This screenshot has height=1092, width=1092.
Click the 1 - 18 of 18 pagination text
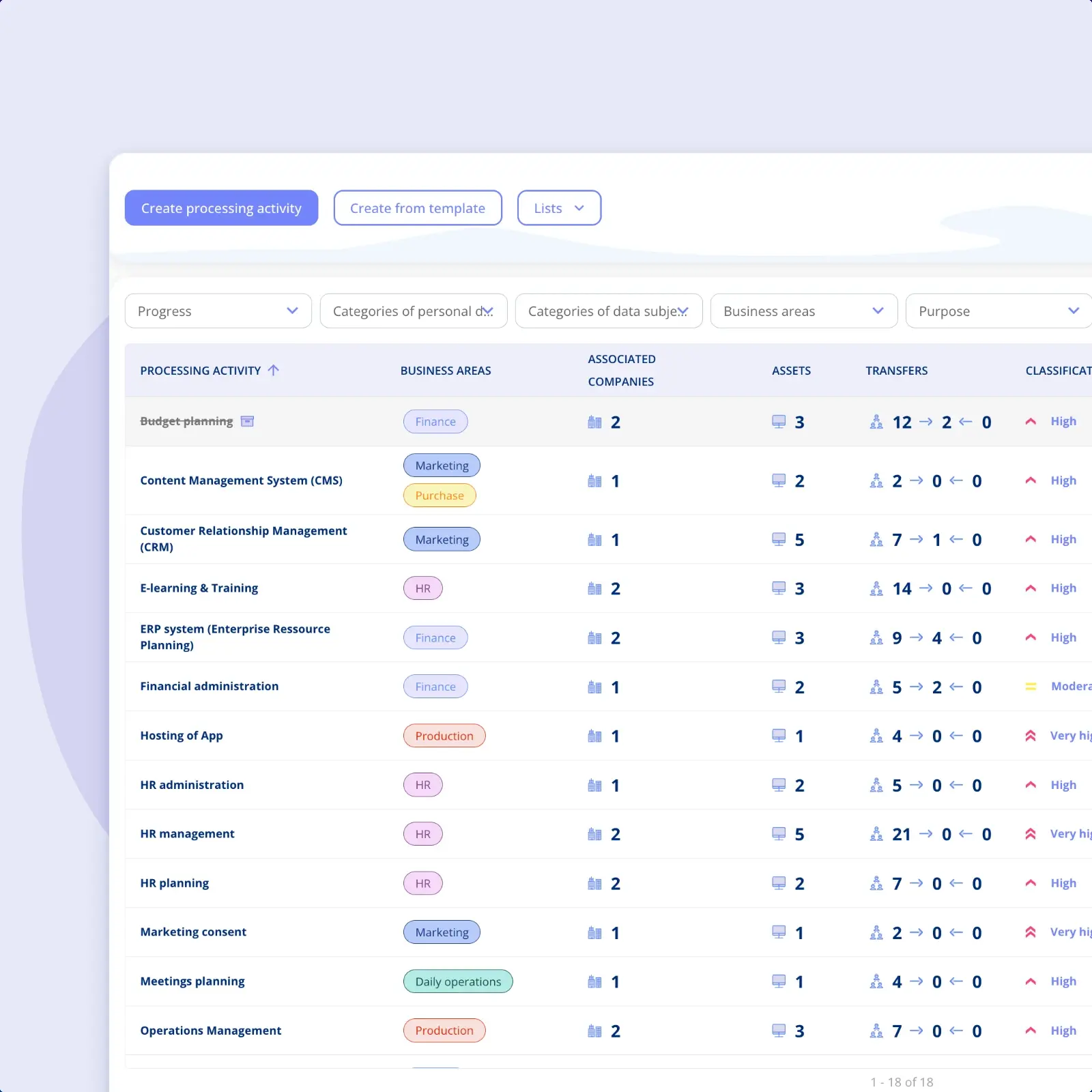click(902, 1082)
